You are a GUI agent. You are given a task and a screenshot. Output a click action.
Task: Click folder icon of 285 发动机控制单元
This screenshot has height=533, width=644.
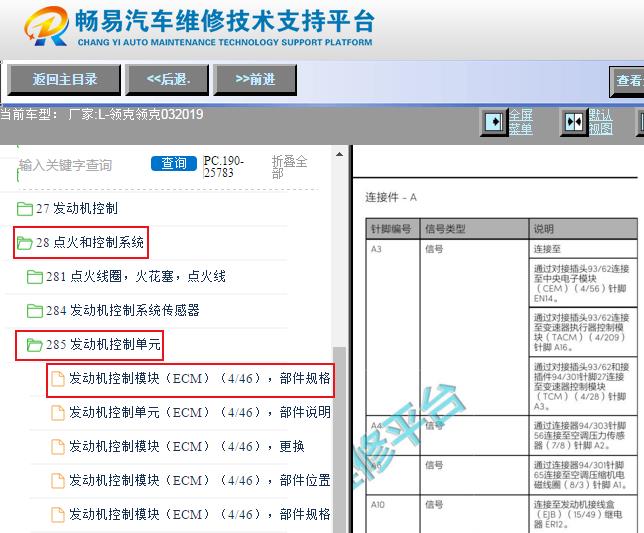[x=34, y=345]
